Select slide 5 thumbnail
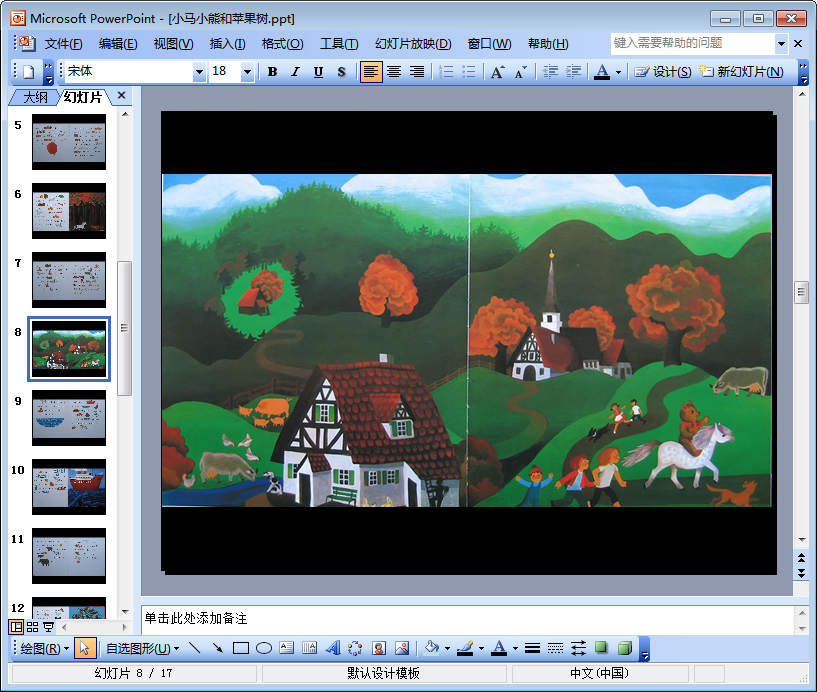Screen dimensions: 817x692 69,142
